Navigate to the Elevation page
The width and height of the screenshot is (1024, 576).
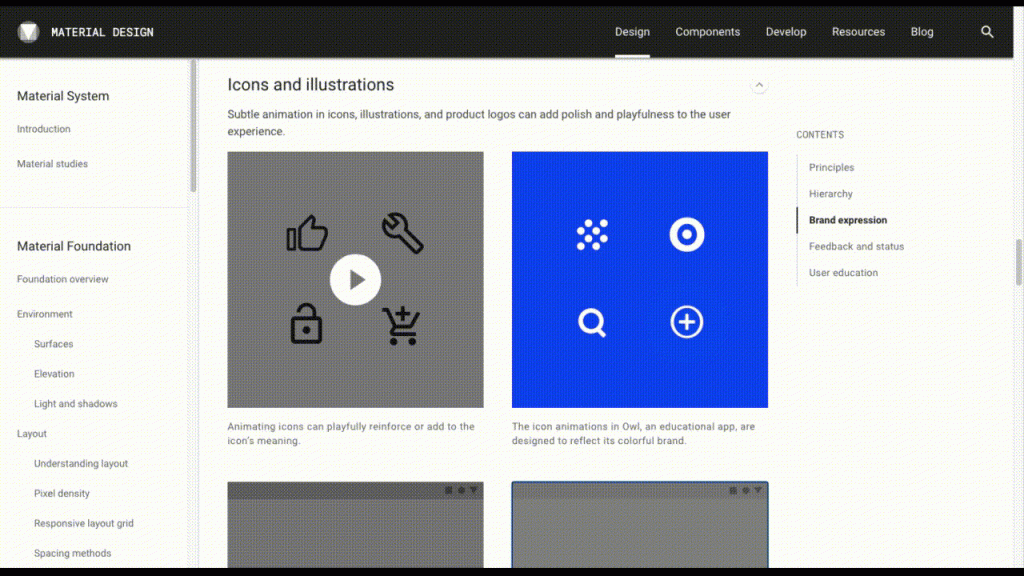[52, 373]
